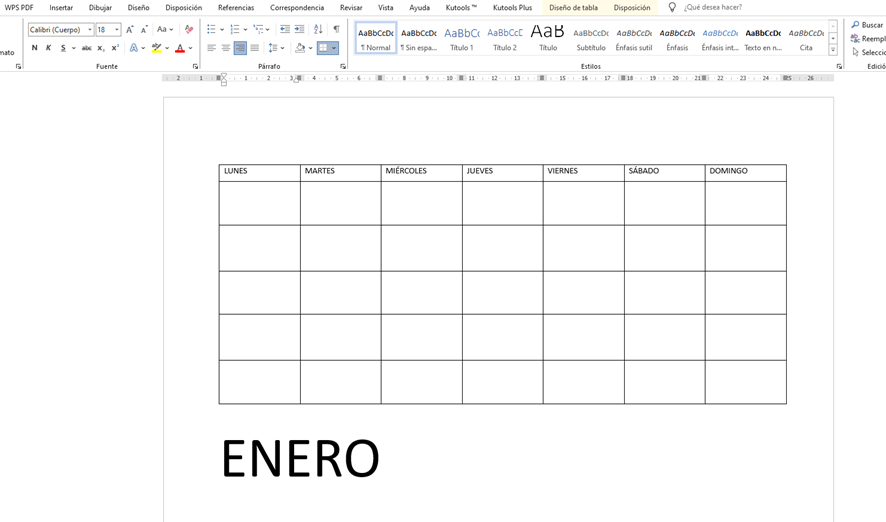This screenshot has width=886, height=522.
Task: Apply the Cita style
Action: tap(806, 38)
